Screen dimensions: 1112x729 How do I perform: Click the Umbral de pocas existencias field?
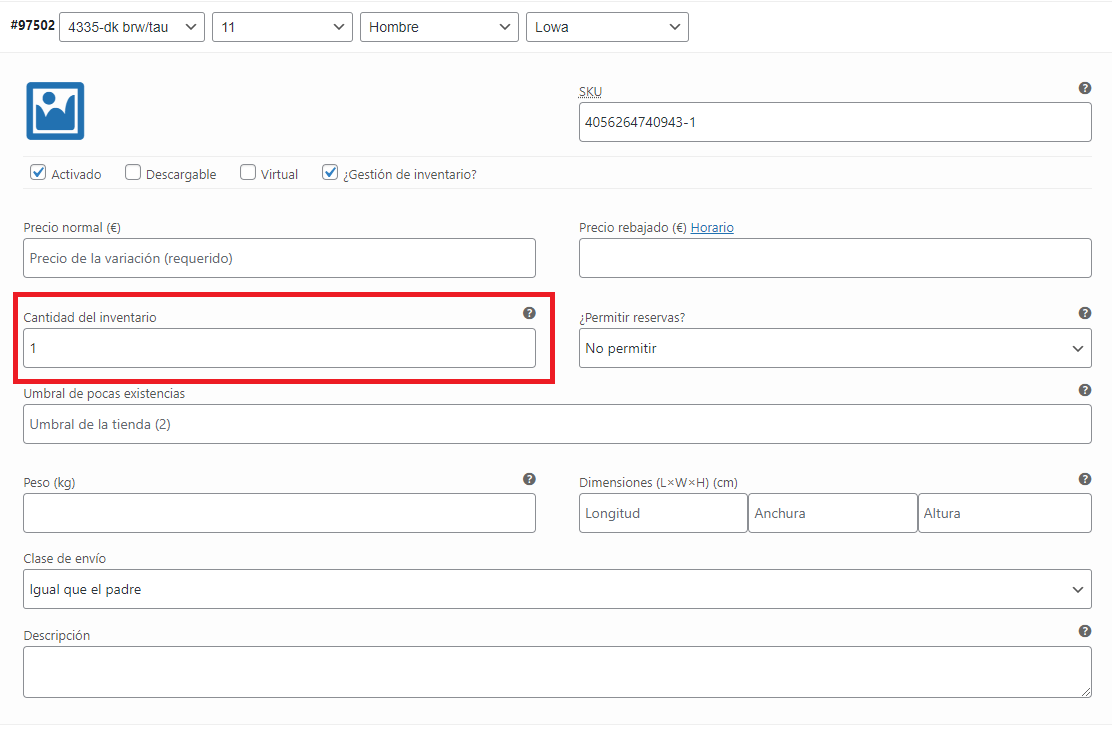tap(557, 424)
